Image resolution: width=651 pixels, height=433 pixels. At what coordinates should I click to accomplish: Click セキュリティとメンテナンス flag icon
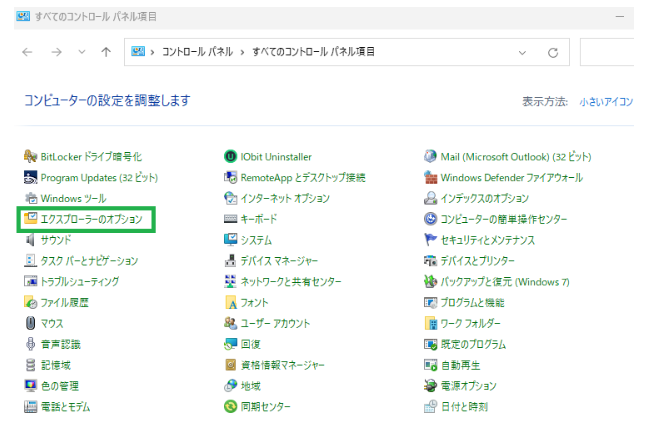click(431, 240)
